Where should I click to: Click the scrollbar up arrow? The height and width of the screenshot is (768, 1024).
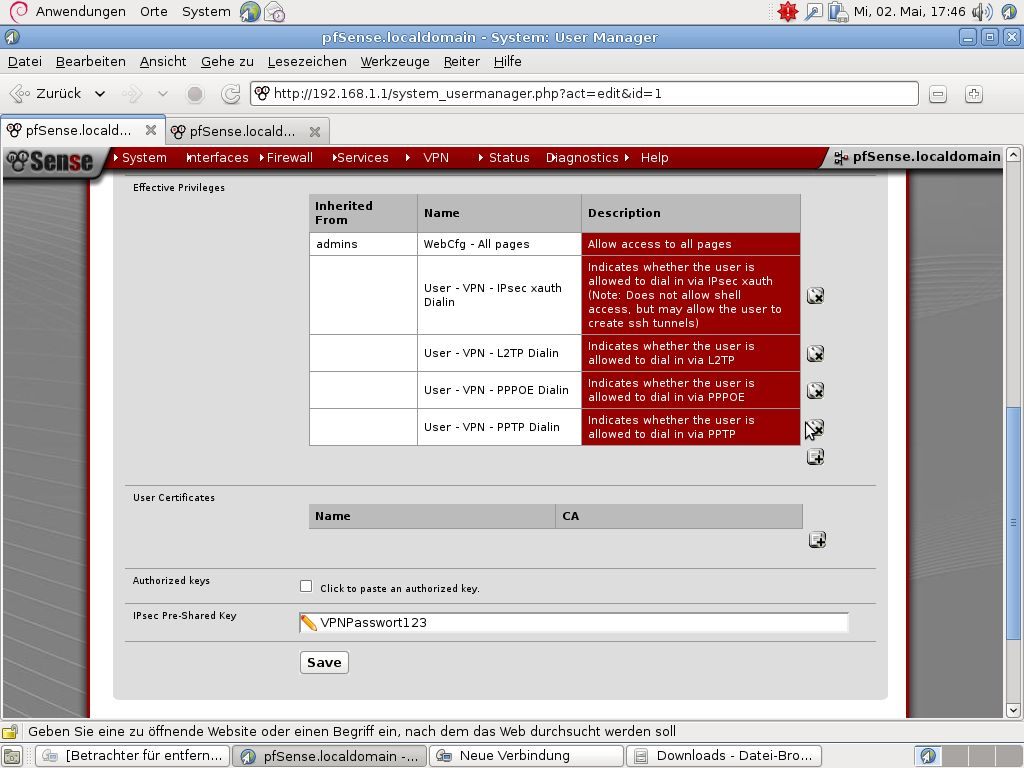pos(1013,155)
